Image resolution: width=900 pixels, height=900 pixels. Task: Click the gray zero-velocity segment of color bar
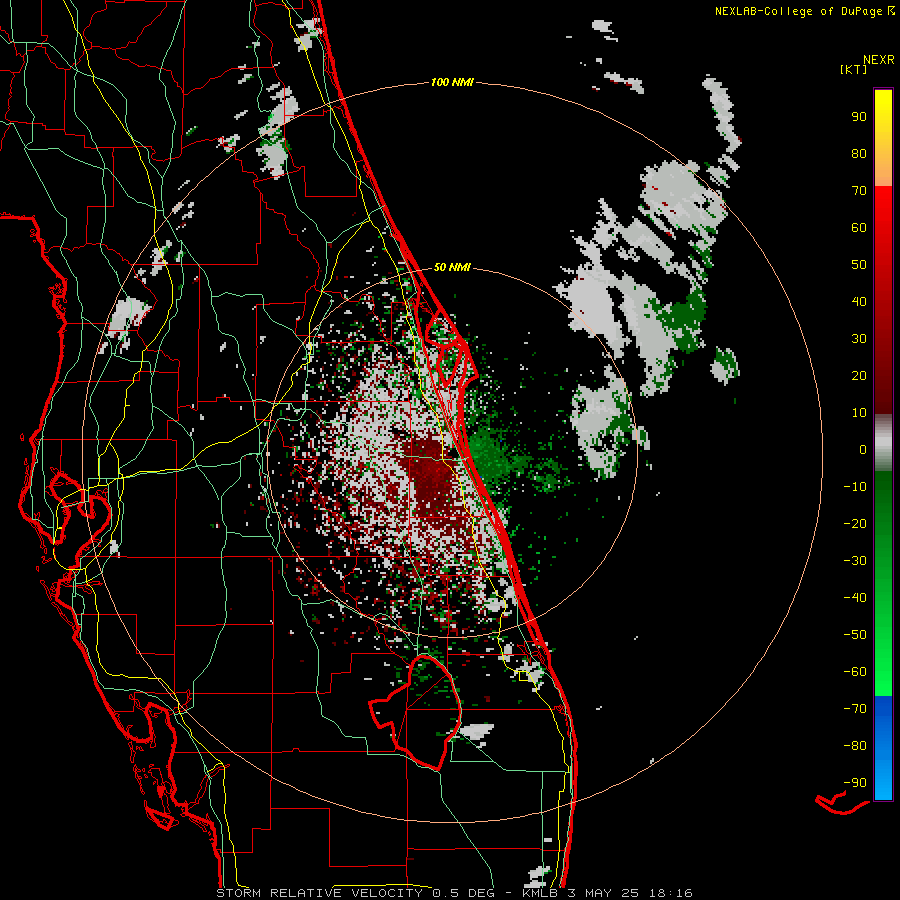(883, 443)
